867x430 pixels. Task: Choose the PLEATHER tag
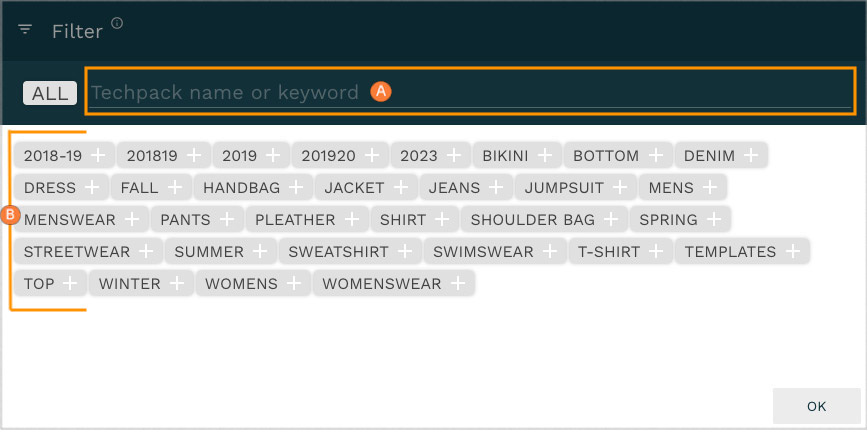(294, 220)
